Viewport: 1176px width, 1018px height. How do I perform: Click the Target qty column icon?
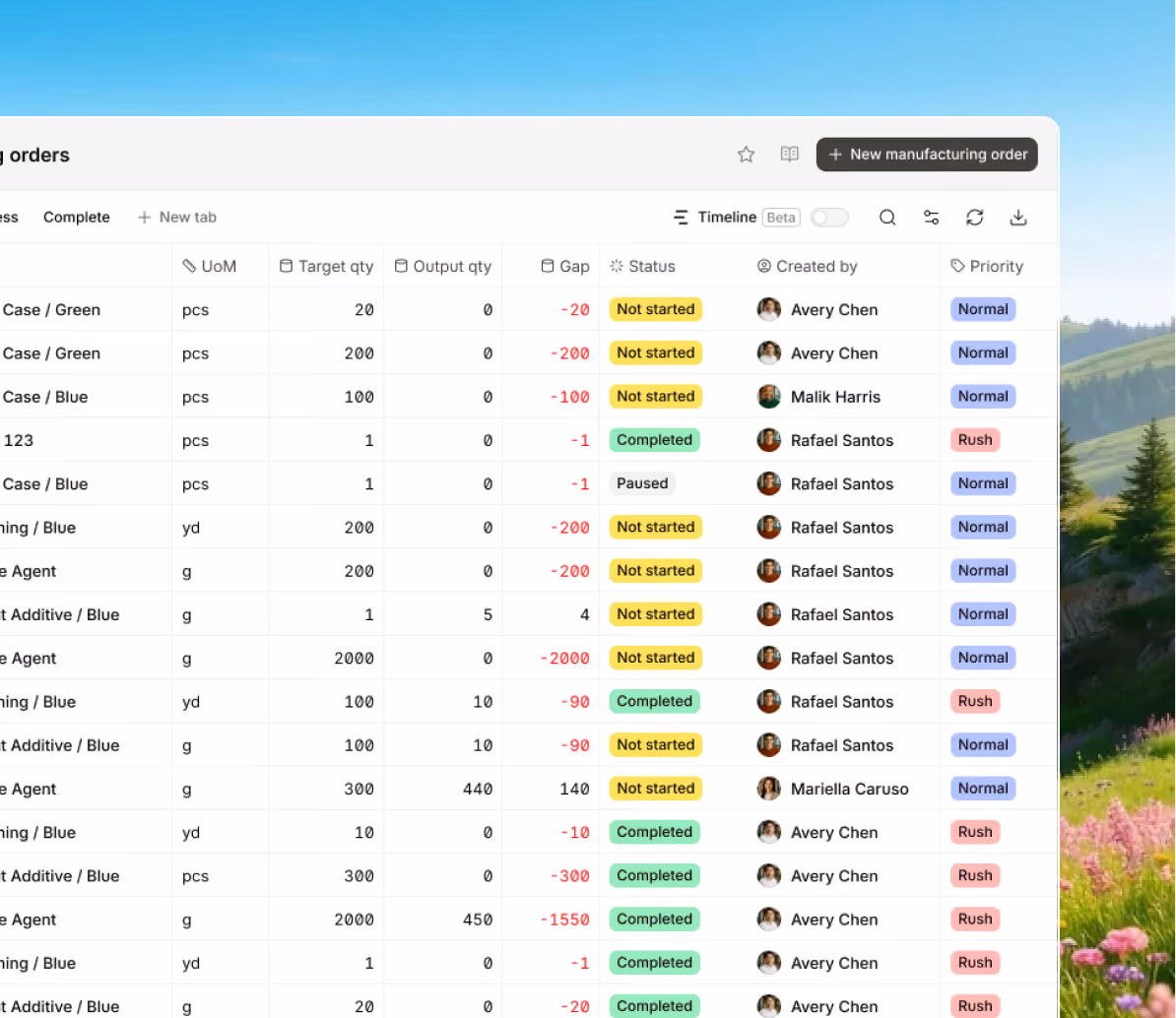(x=286, y=266)
